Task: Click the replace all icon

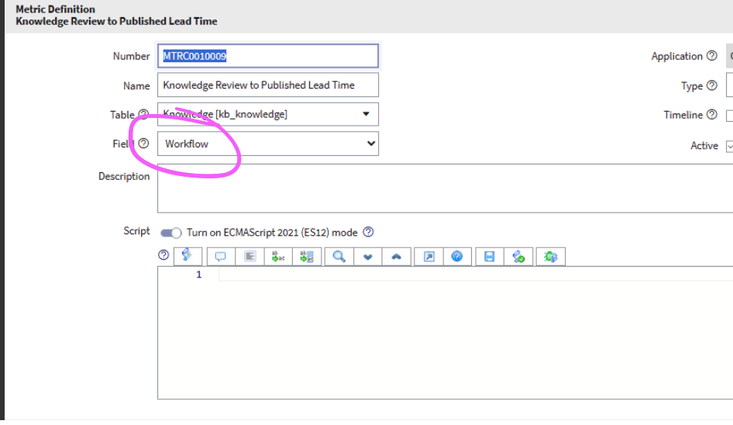Action: click(x=307, y=256)
